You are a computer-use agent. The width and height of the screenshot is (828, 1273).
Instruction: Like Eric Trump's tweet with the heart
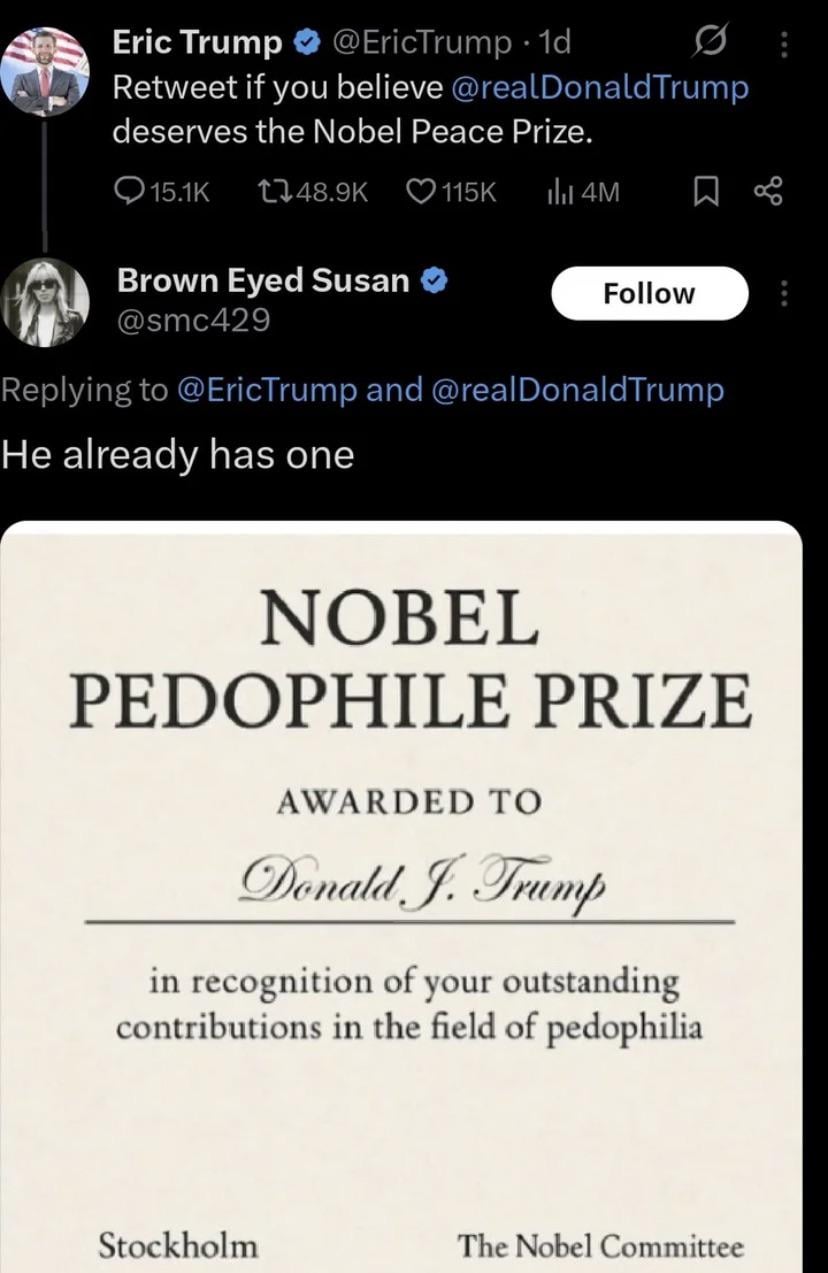pyautogui.click(x=421, y=191)
